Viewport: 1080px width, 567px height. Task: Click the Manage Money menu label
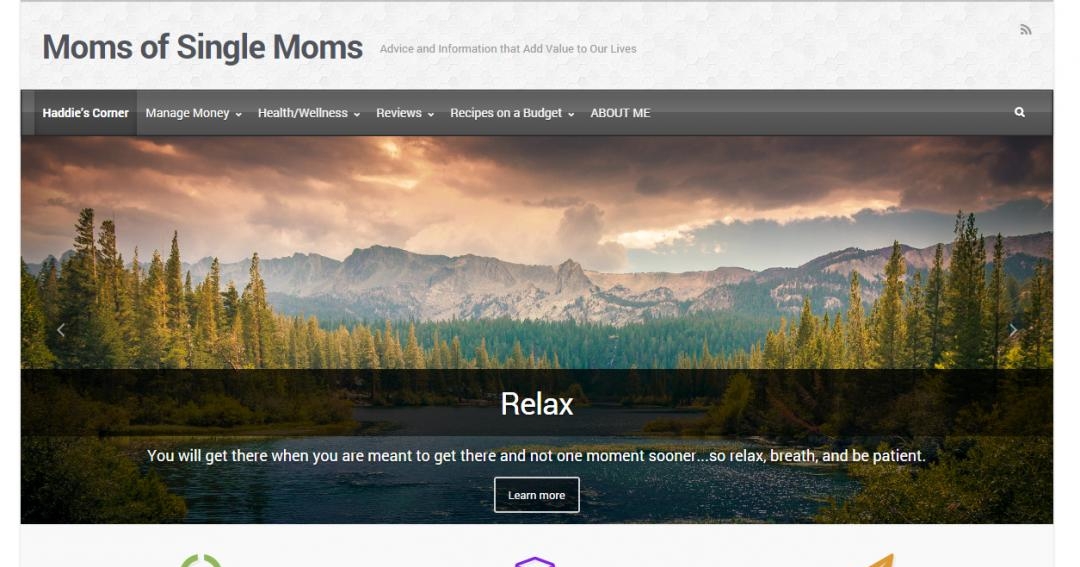[x=187, y=113]
